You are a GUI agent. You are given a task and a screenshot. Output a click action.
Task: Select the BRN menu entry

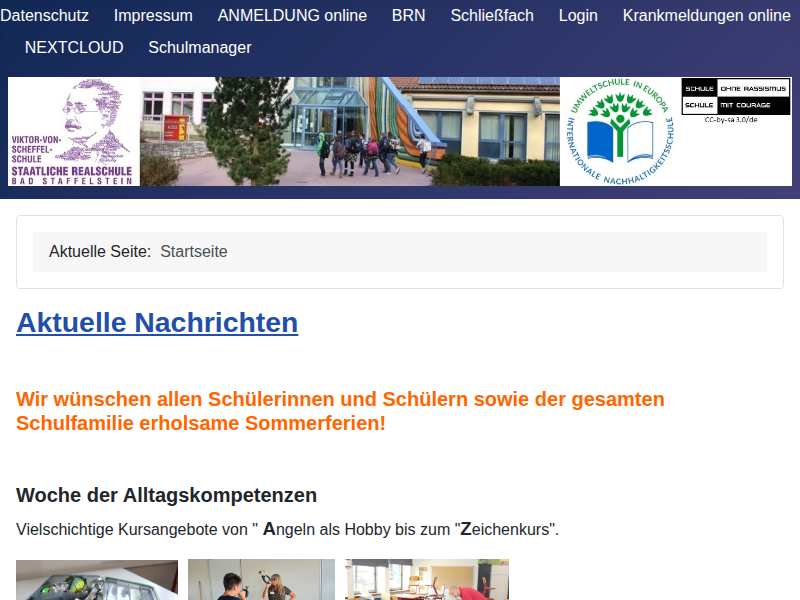tap(409, 15)
